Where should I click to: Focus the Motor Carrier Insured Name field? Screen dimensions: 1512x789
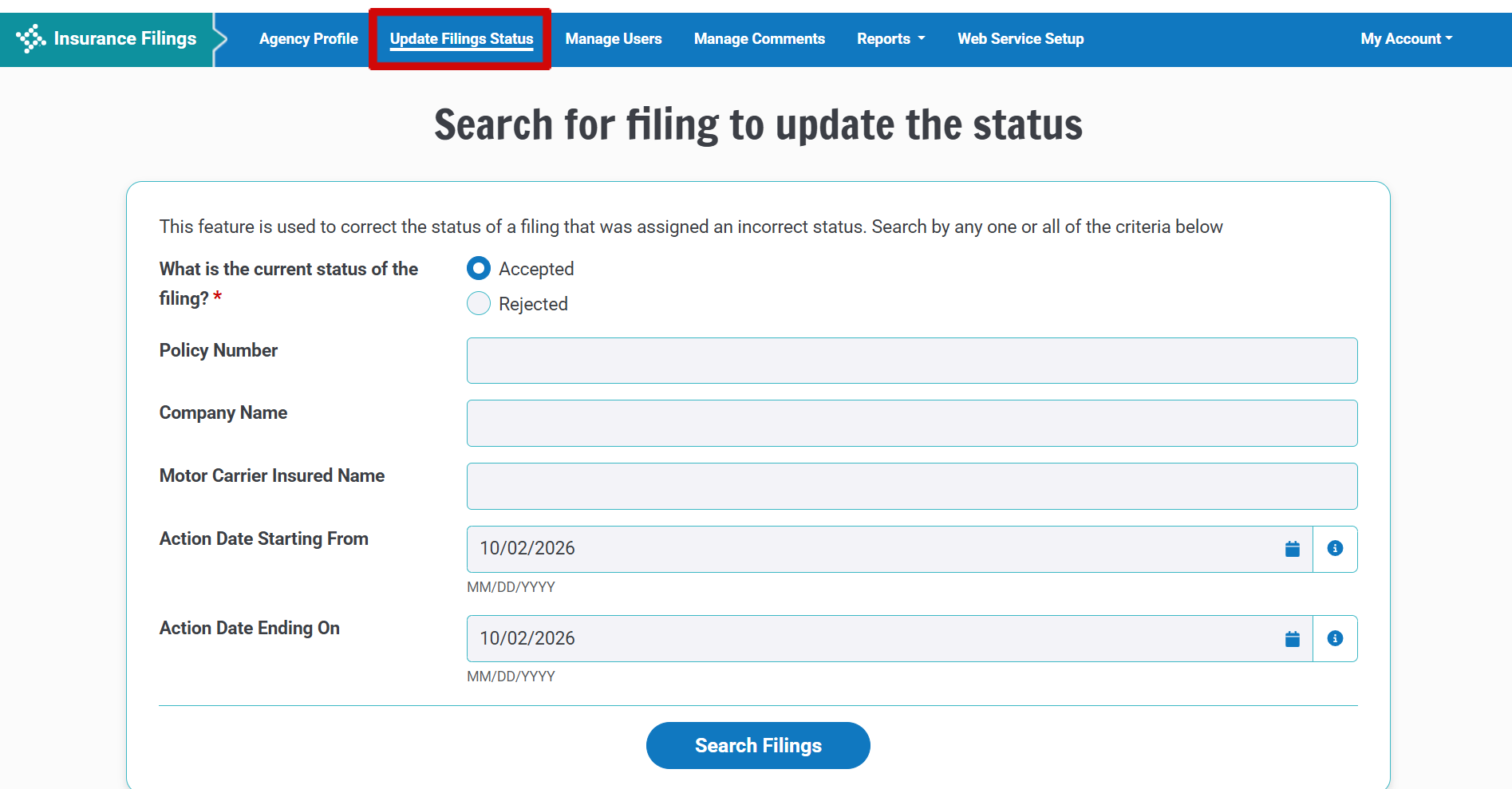[912, 487]
